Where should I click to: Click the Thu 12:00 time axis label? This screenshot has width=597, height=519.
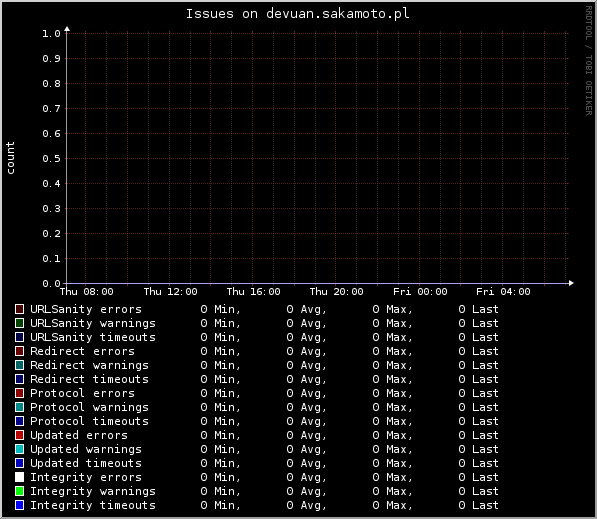tap(170, 292)
